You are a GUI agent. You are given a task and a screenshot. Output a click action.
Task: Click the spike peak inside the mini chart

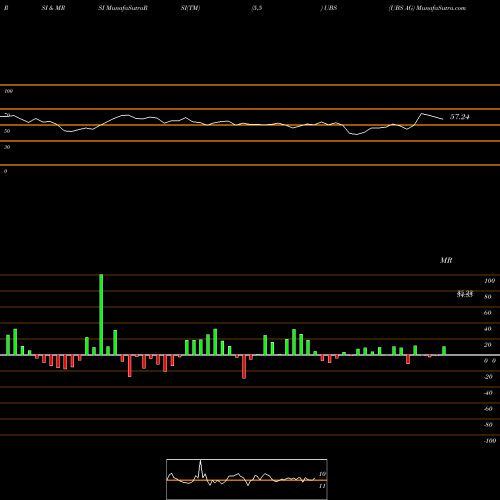(200, 461)
